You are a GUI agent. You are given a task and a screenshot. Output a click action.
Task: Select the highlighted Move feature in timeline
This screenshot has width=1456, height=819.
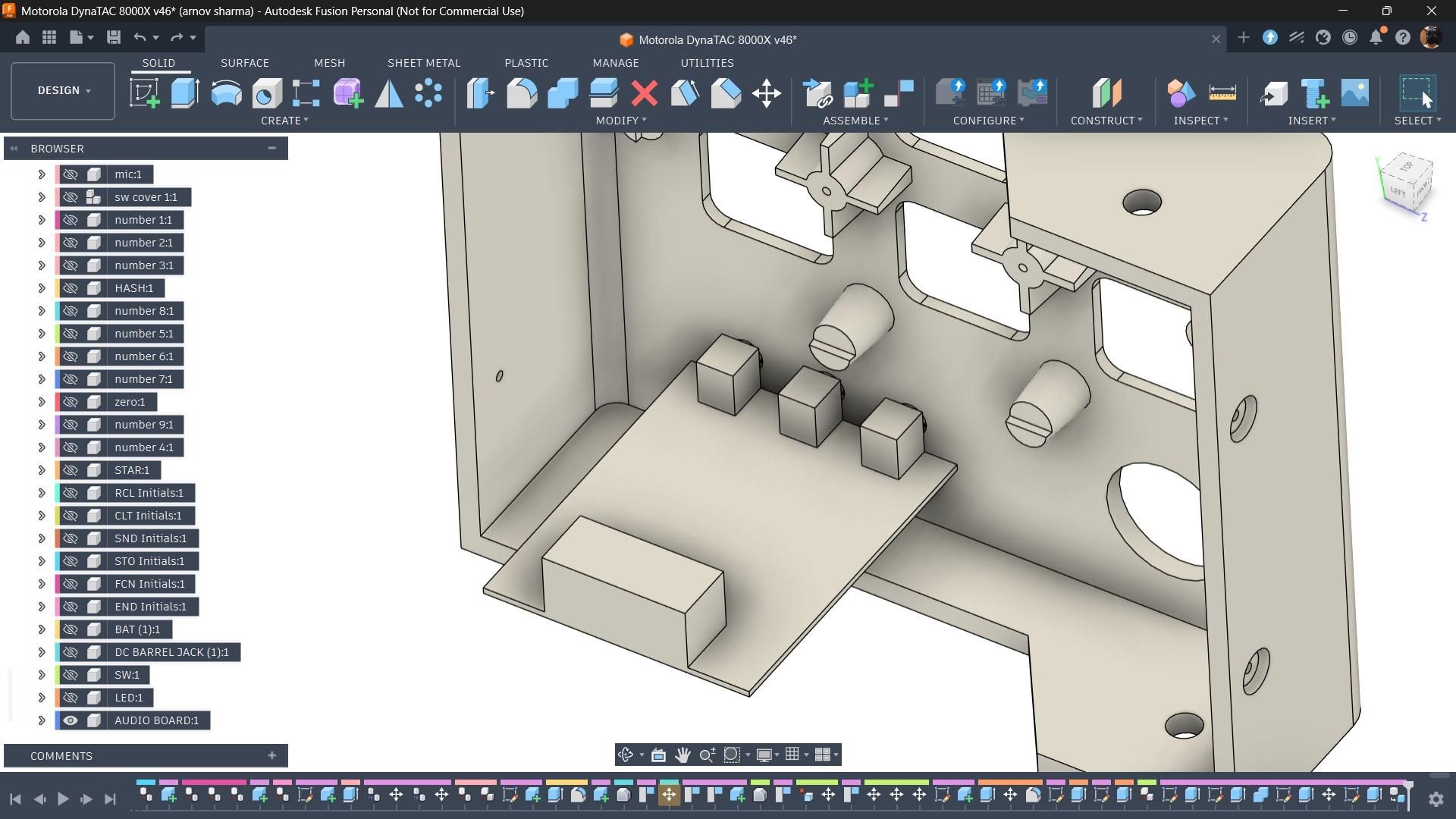coord(669,795)
